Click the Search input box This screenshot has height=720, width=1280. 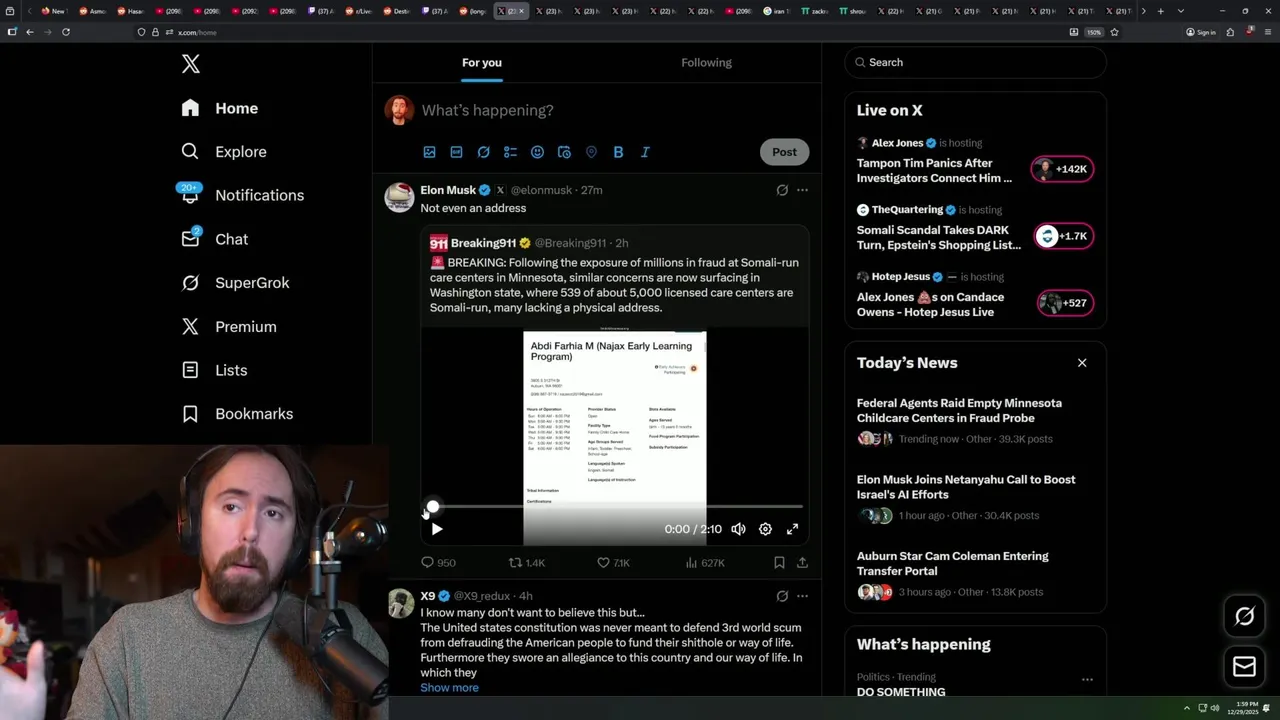coord(975,62)
